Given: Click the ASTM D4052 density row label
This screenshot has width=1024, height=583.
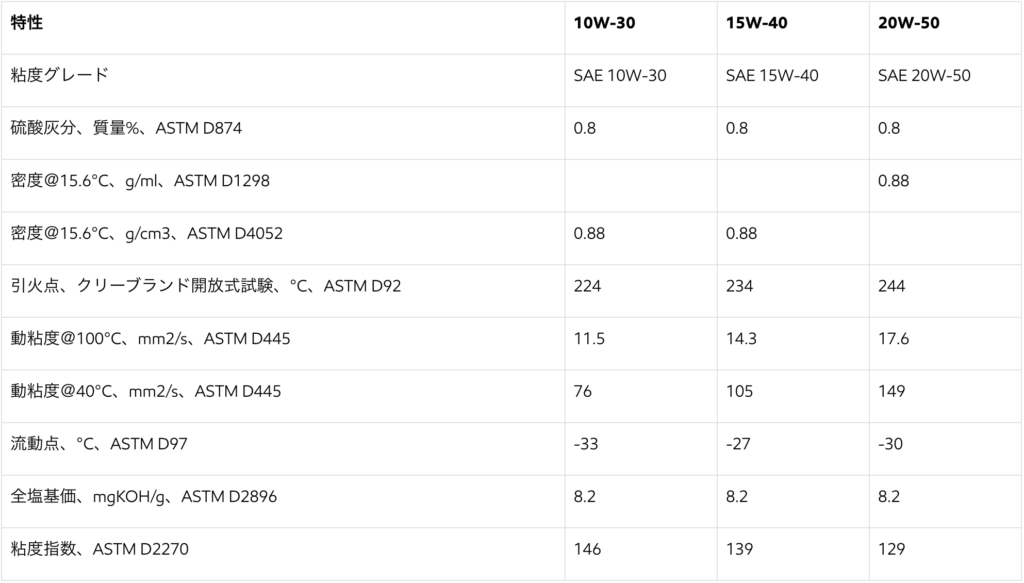Looking at the screenshot, I should pyautogui.click(x=147, y=234).
